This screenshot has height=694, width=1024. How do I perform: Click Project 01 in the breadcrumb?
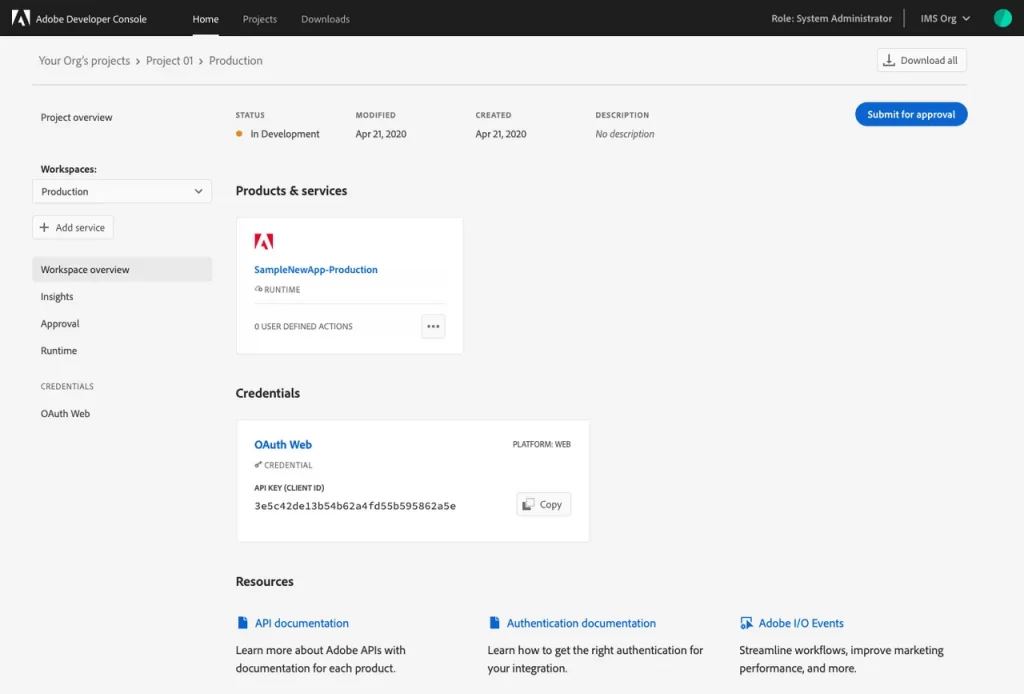coord(169,60)
